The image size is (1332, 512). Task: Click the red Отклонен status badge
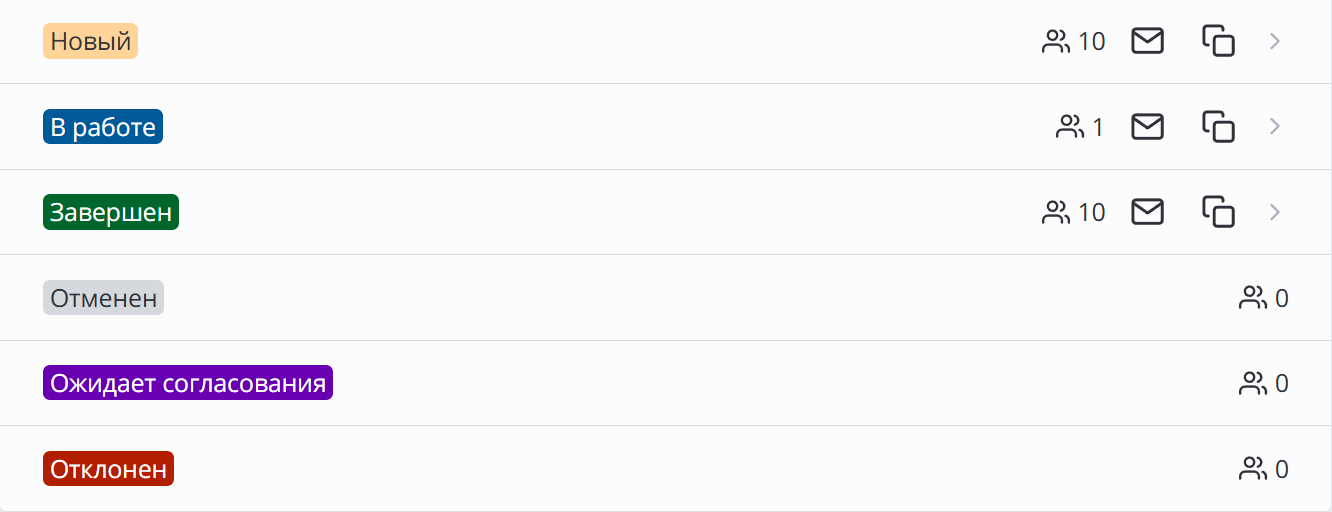(x=108, y=469)
